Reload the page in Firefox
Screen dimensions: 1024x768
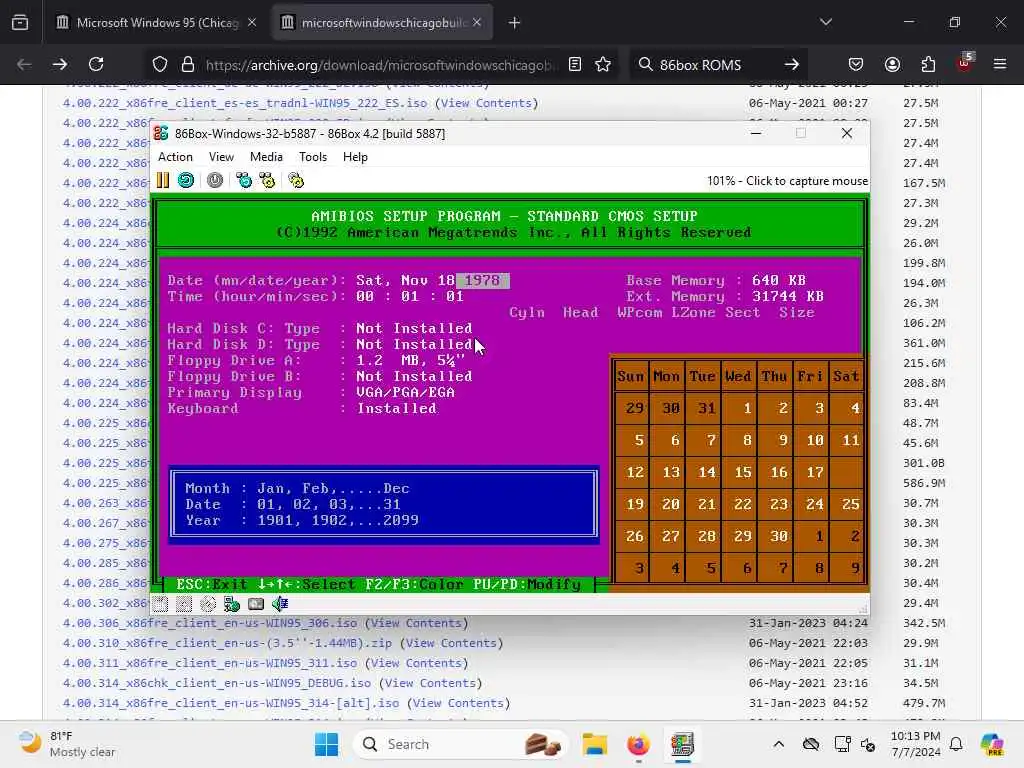[x=96, y=64]
